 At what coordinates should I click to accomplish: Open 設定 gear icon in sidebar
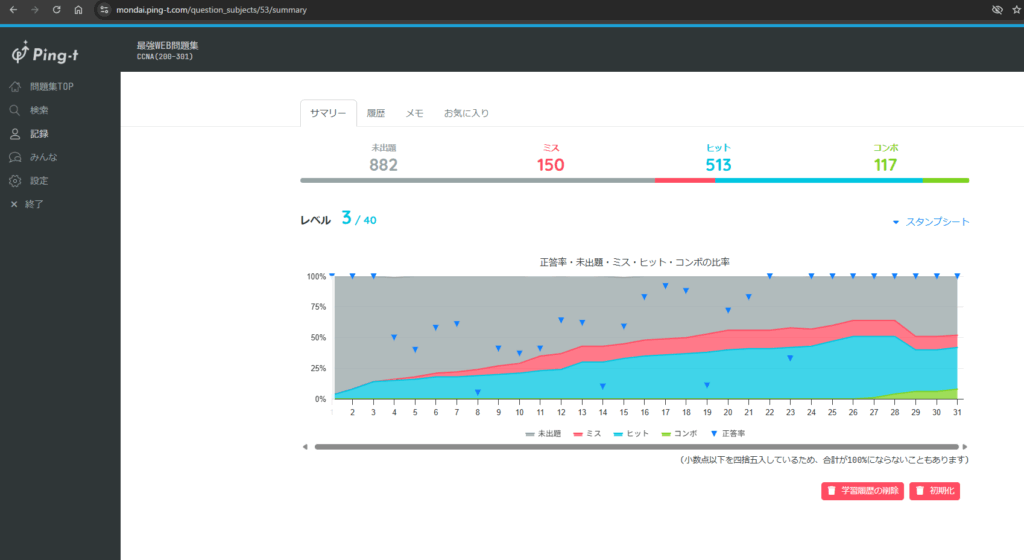tap(15, 181)
